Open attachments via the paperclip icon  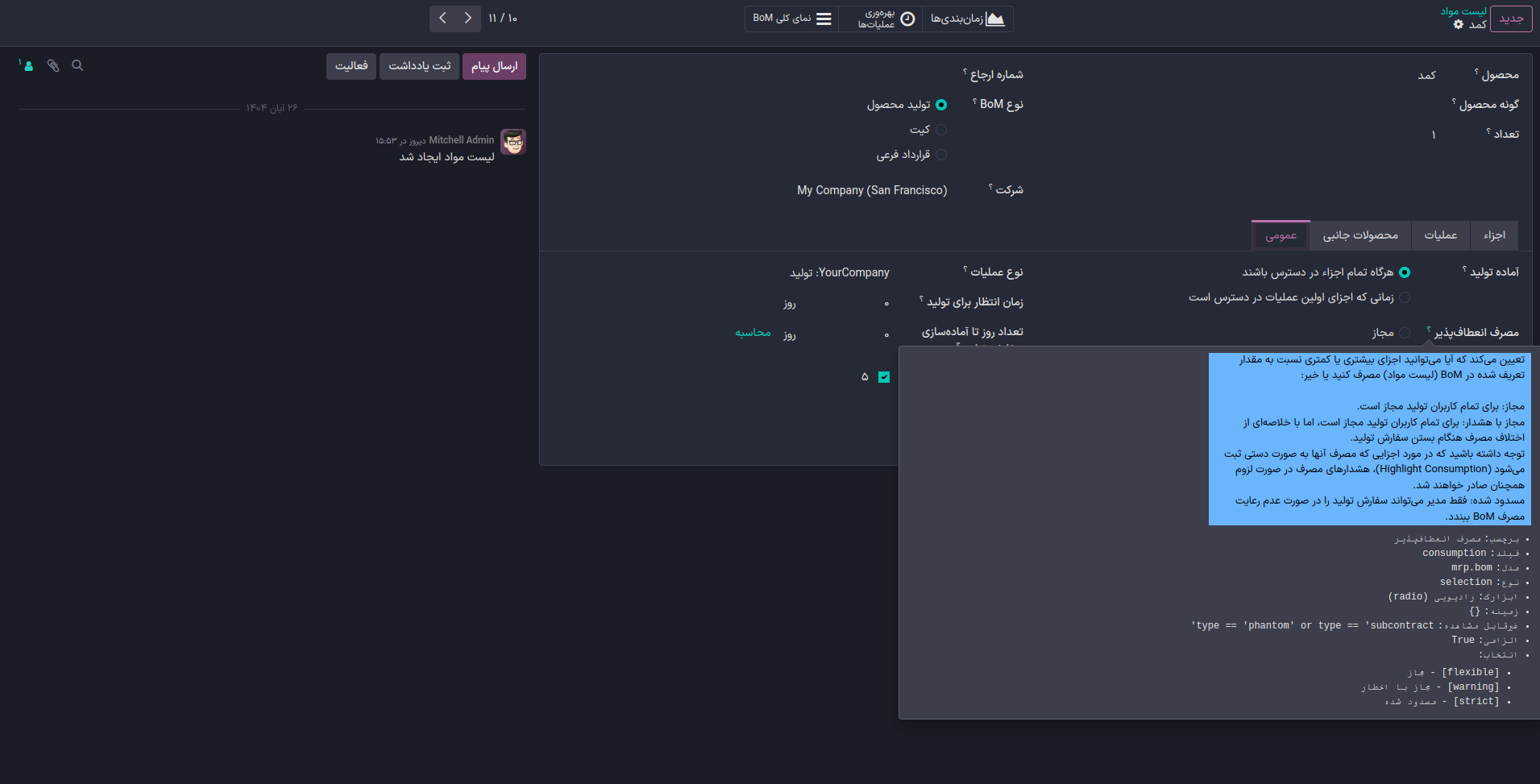(53, 65)
